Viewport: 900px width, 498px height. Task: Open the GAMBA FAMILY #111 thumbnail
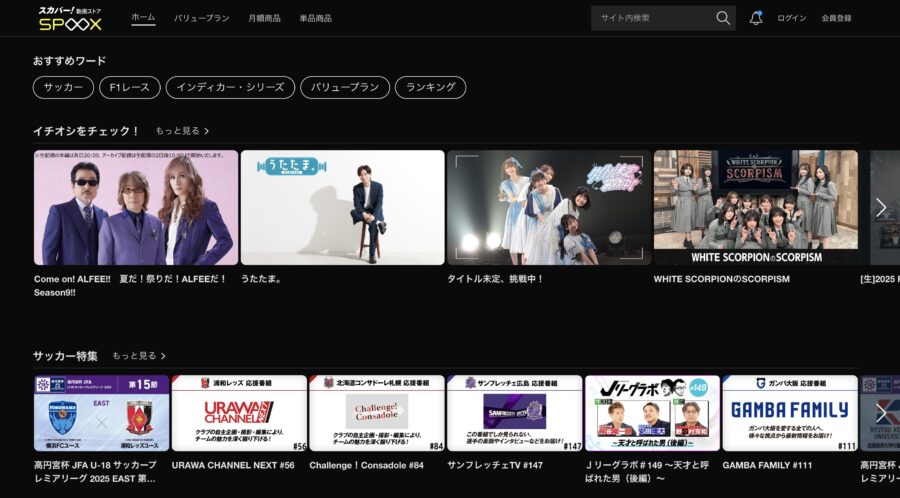point(789,412)
